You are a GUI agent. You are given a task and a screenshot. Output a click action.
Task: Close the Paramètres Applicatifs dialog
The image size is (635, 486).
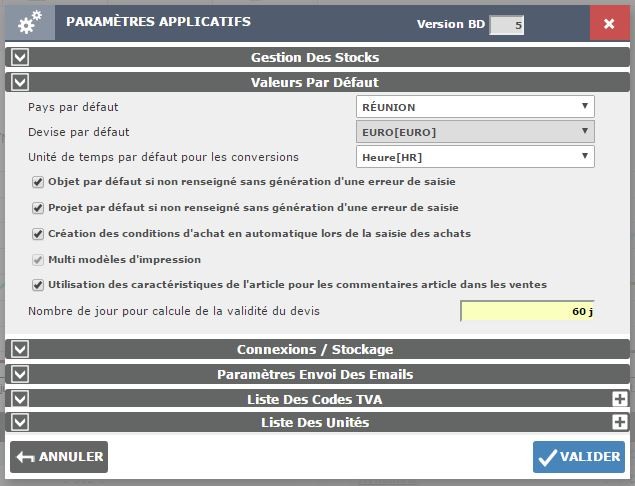(x=609, y=23)
